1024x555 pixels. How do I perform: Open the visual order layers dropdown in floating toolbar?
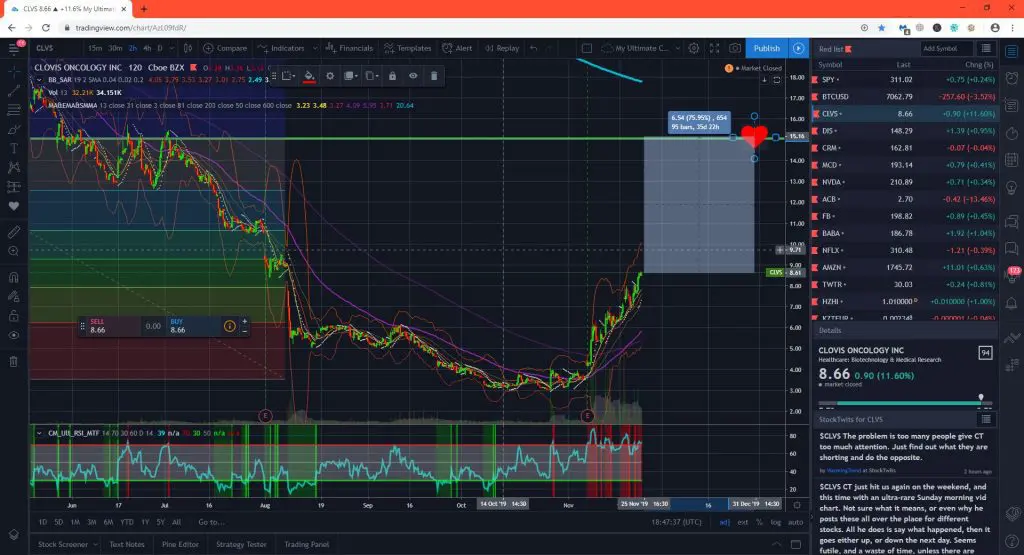tap(351, 76)
